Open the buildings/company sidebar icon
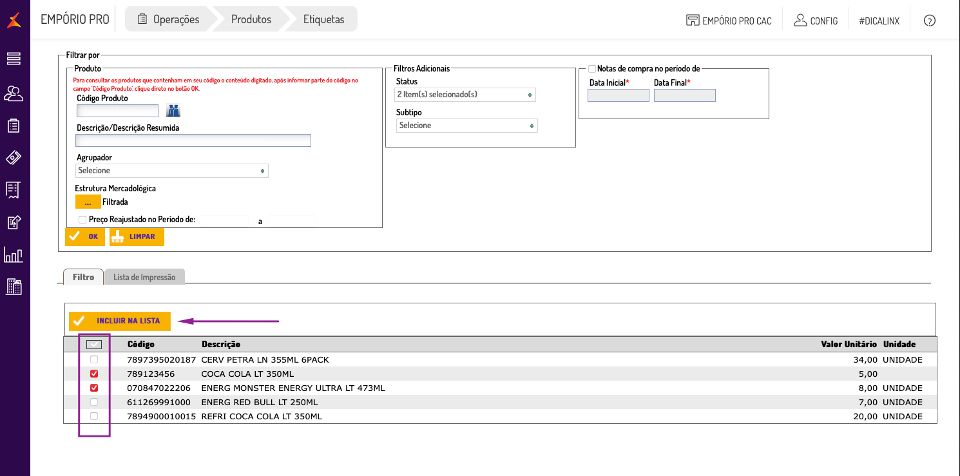The width and height of the screenshot is (960, 476). [14, 286]
